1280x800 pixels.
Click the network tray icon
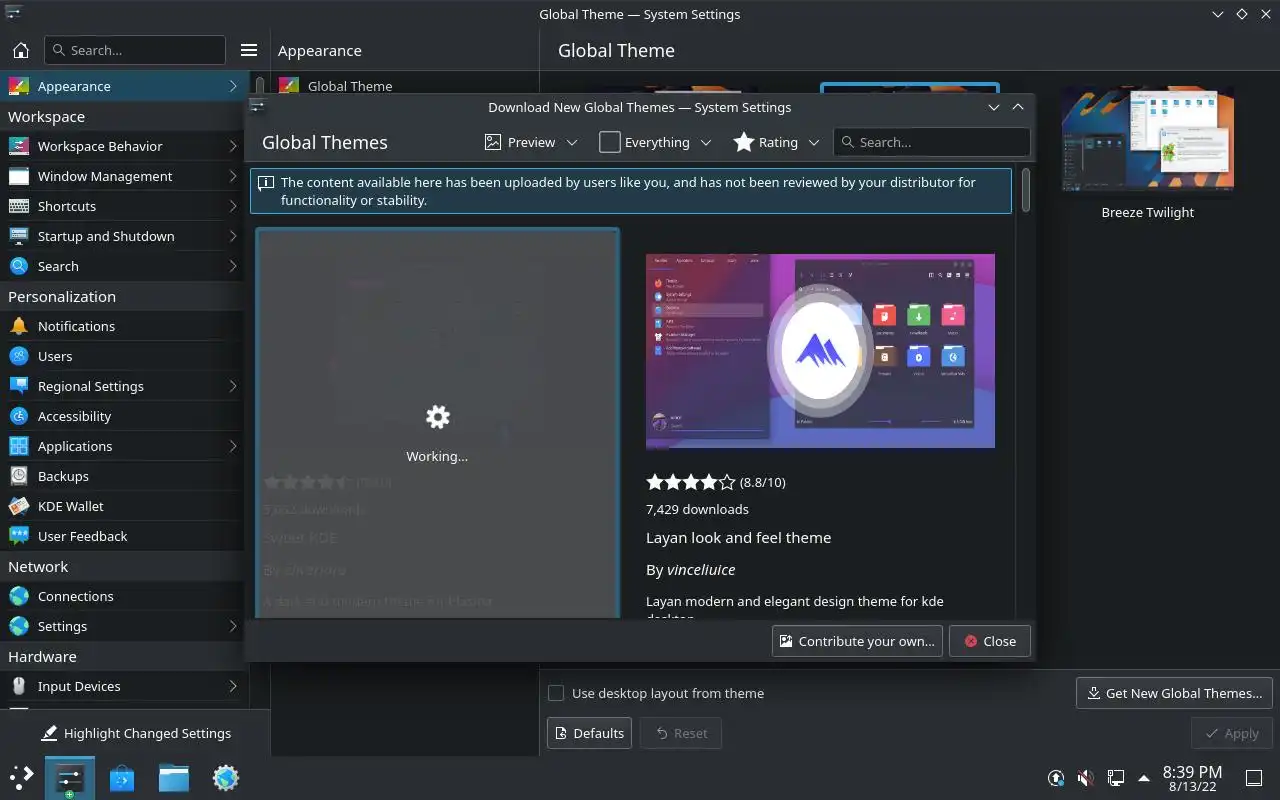pyautogui.click(x=1116, y=778)
